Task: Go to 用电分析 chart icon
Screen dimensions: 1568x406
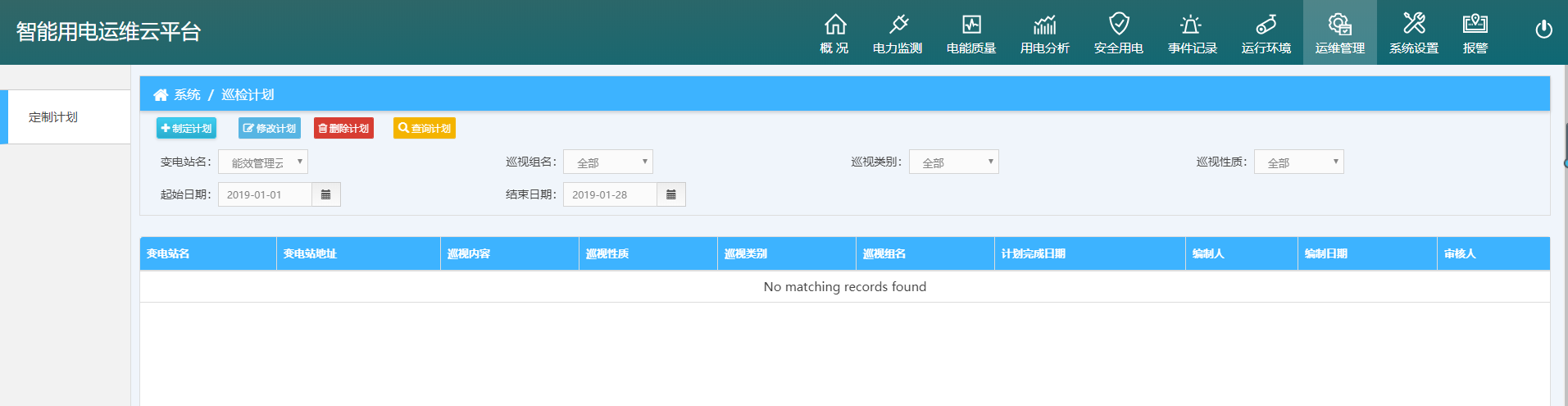Action: (1044, 25)
